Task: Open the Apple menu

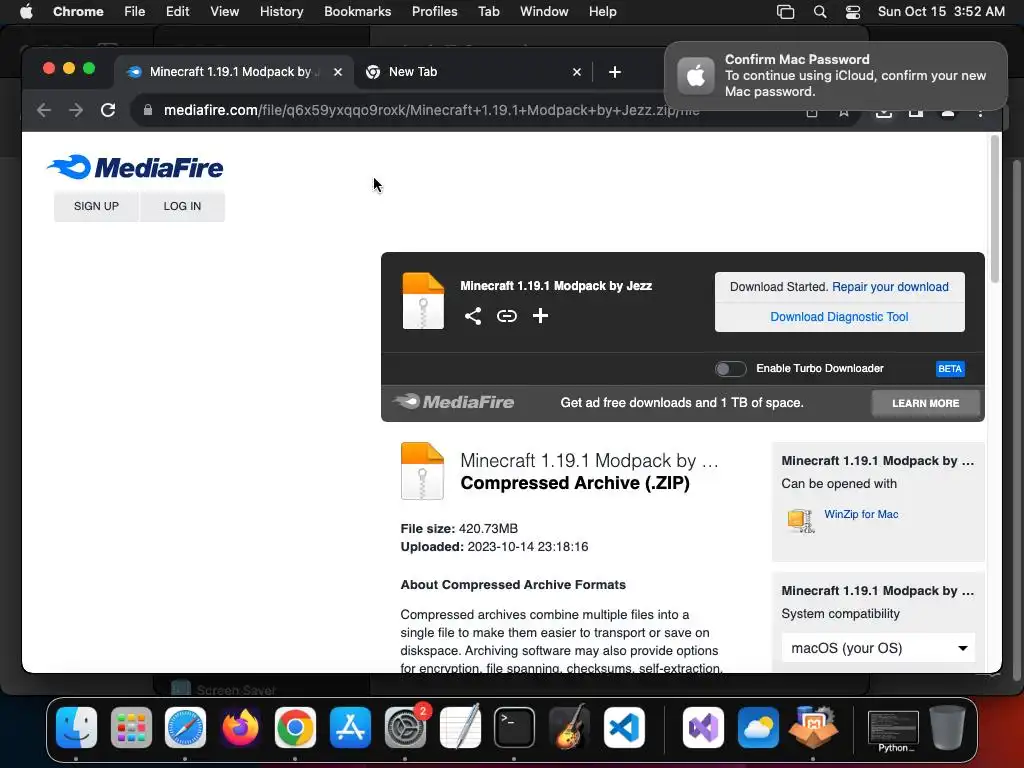Action: pos(26,12)
